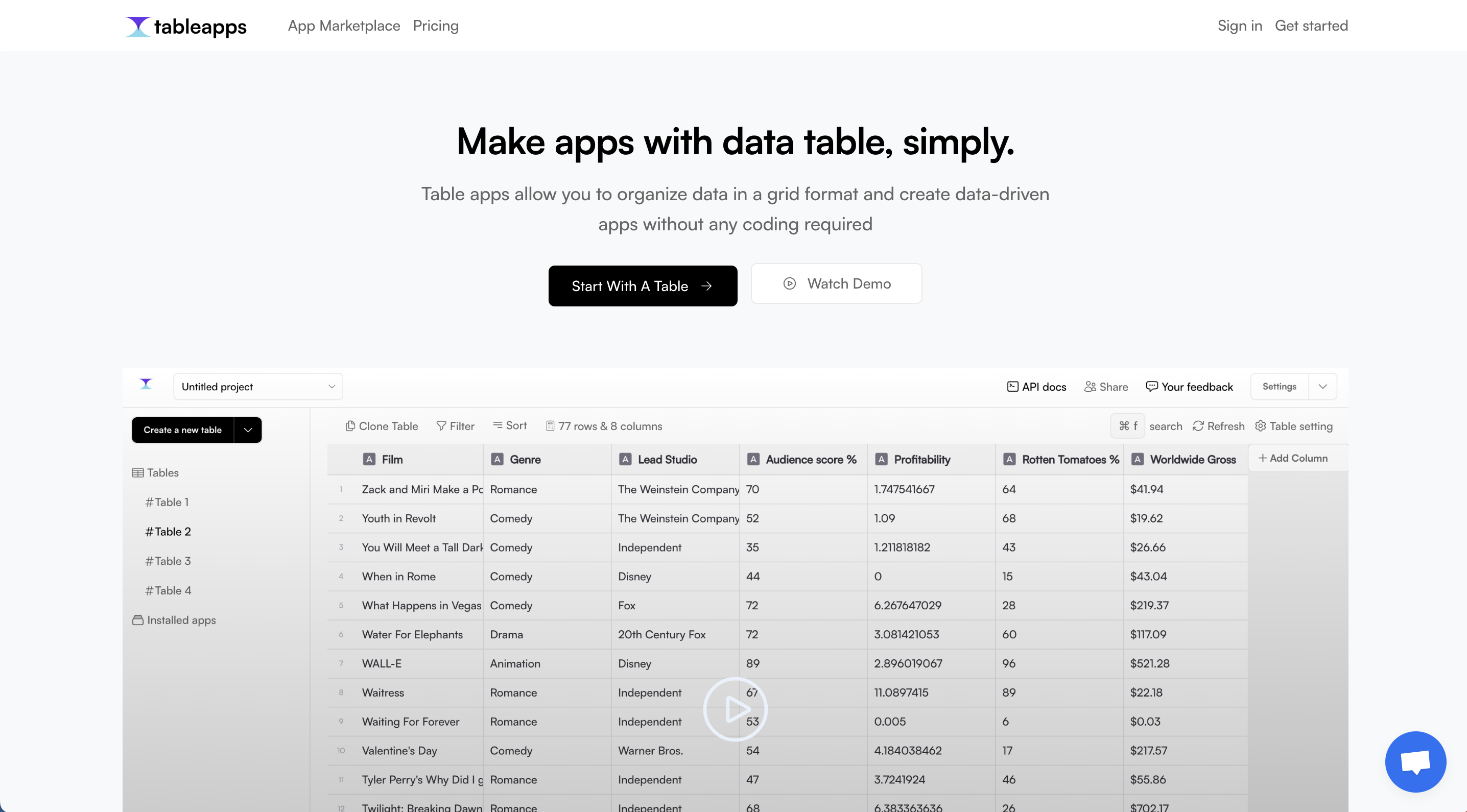Click the Genre column header text
Image resolution: width=1467 pixels, height=812 pixels.
pos(525,460)
